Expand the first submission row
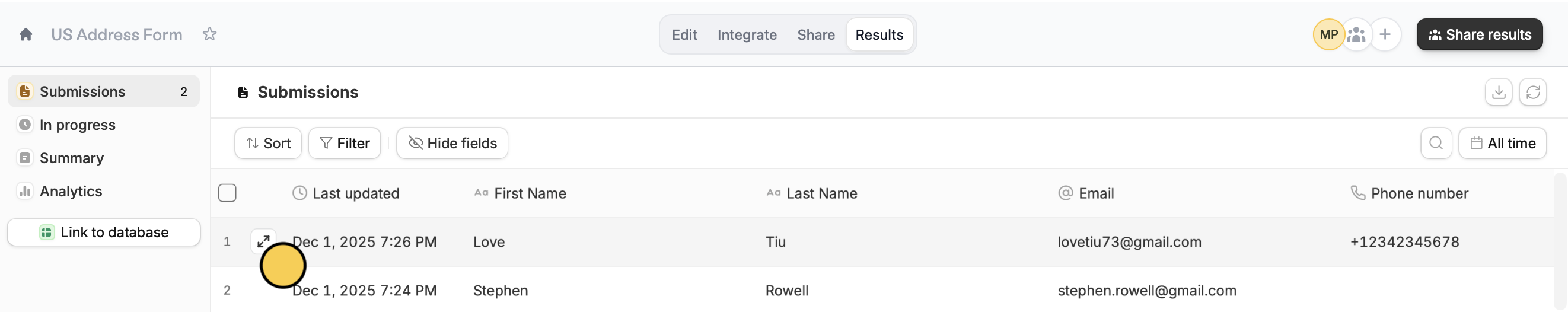The image size is (1568, 312). [263, 241]
